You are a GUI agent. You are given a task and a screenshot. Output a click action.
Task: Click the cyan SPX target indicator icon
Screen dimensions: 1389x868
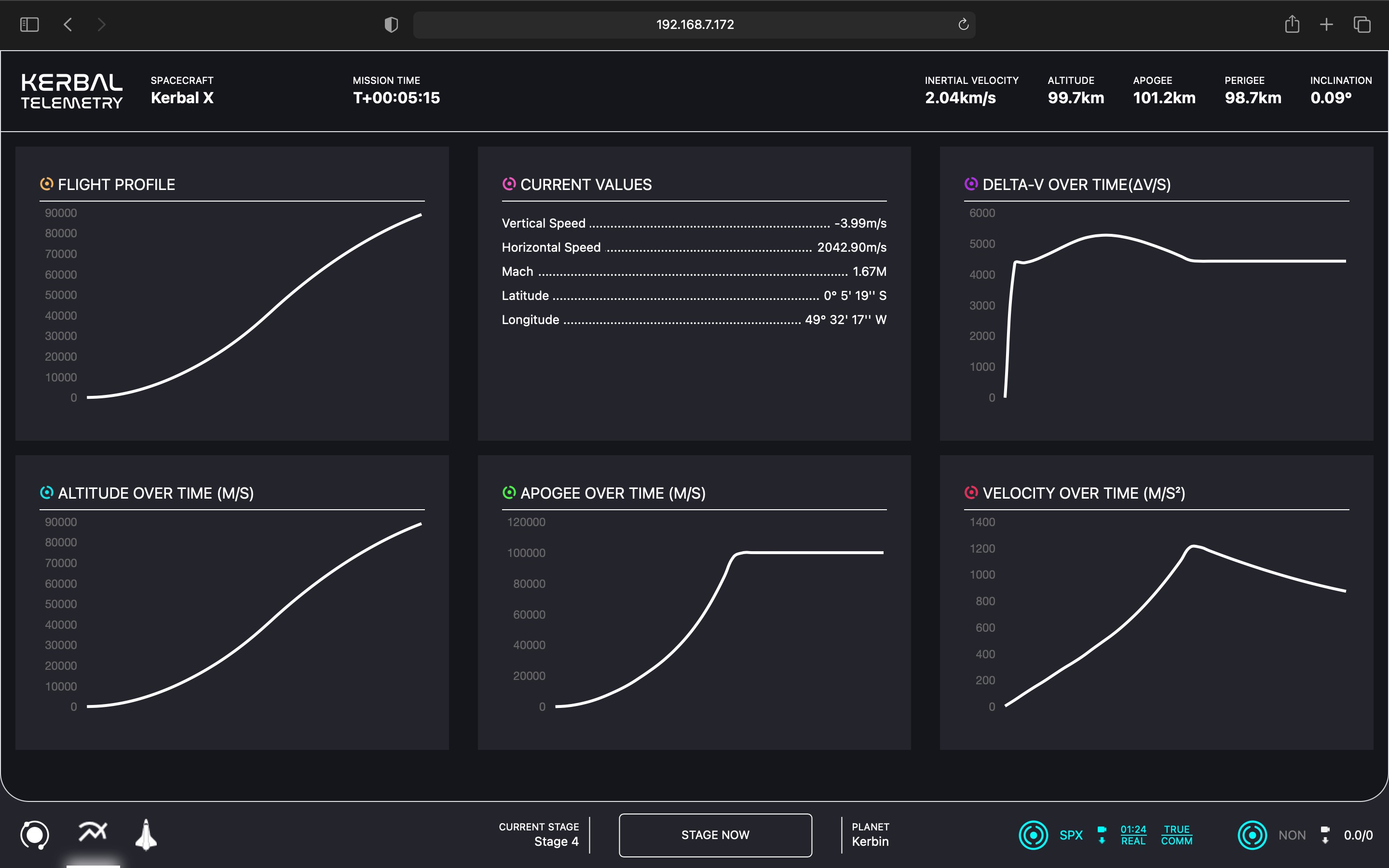(x=1033, y=835)
